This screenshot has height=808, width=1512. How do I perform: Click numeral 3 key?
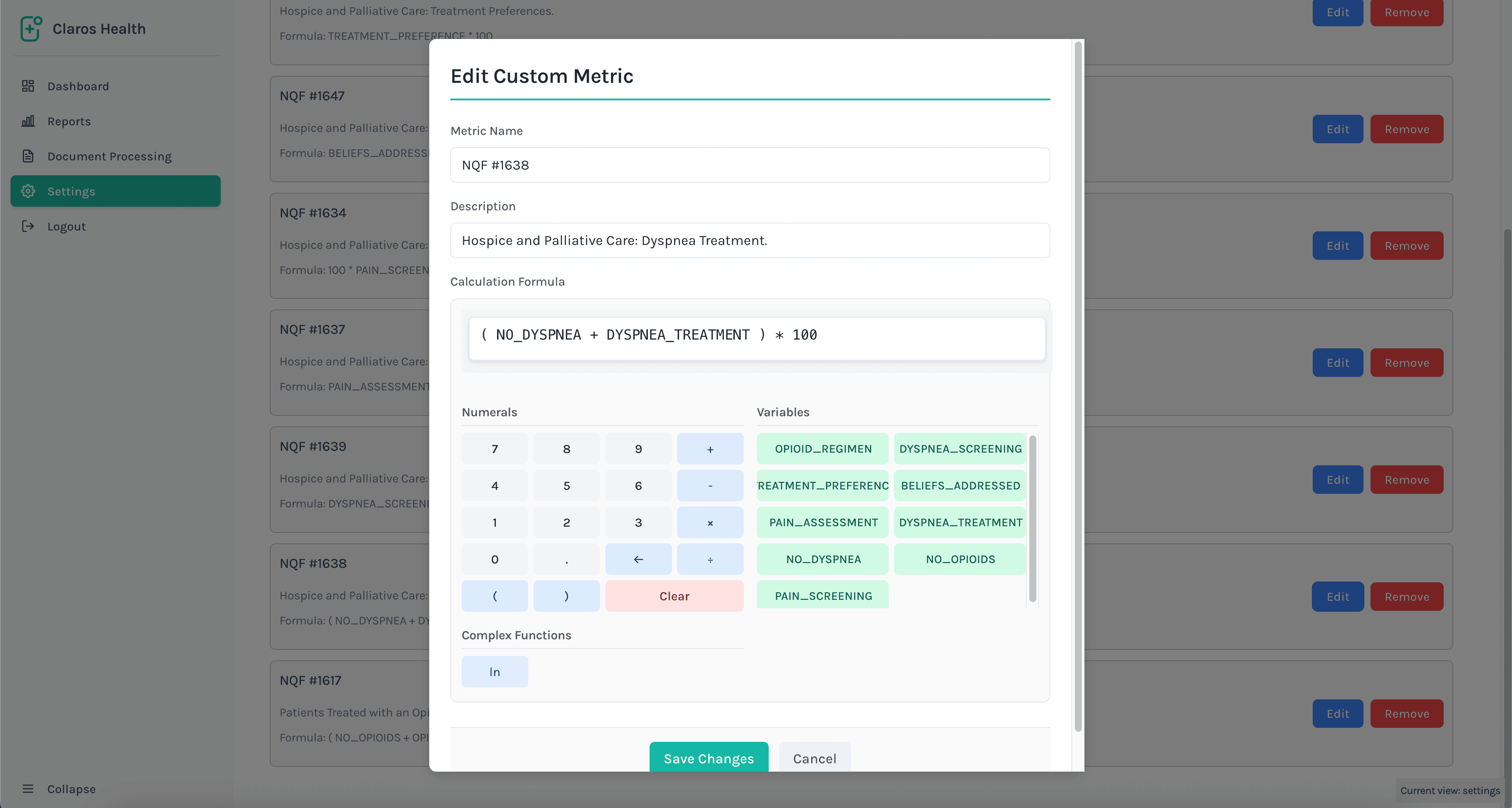(638, 523)
